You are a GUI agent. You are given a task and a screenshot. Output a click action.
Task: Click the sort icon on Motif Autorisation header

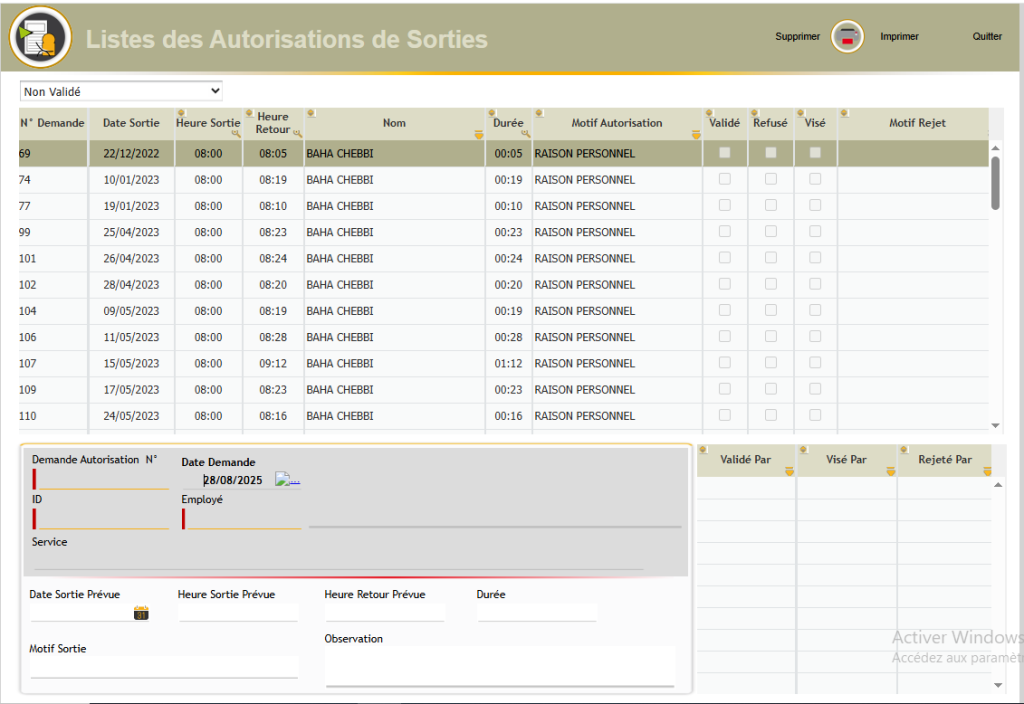pyautogui.click(x=540, y=114)
